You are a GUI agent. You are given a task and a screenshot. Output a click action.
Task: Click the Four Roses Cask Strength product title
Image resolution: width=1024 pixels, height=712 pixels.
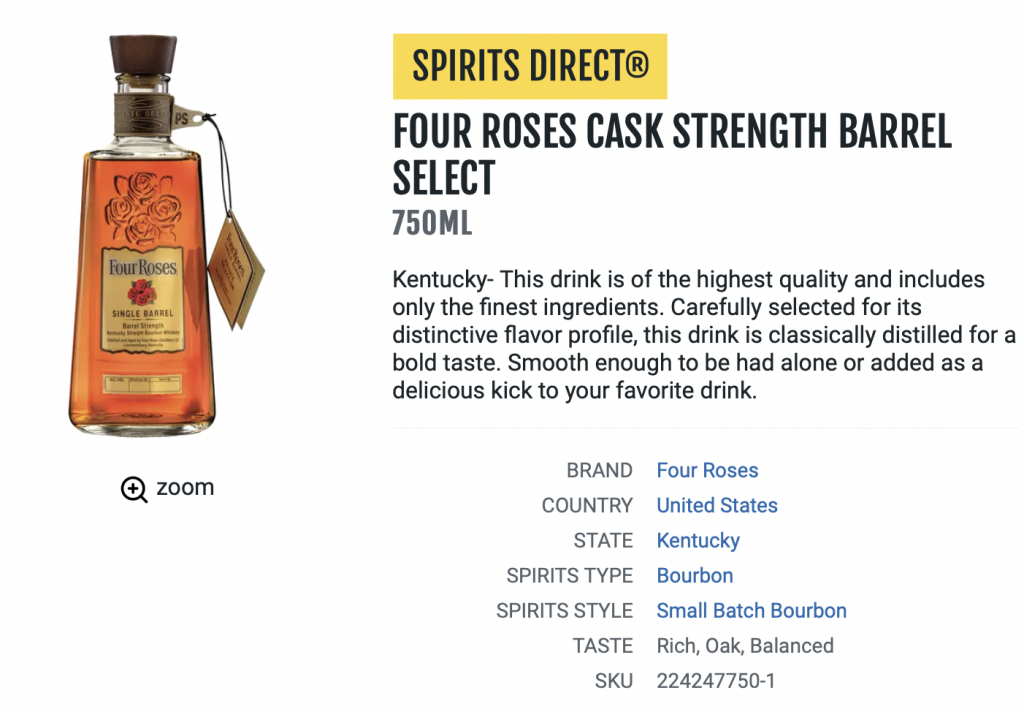tap(670, 154)
